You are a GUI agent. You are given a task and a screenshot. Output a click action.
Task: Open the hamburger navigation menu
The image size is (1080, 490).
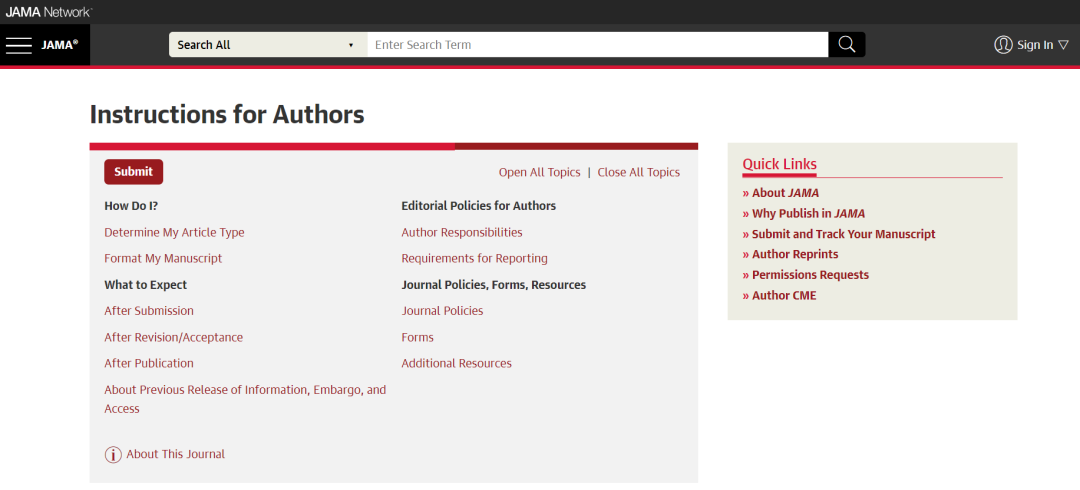pos(19,45)
